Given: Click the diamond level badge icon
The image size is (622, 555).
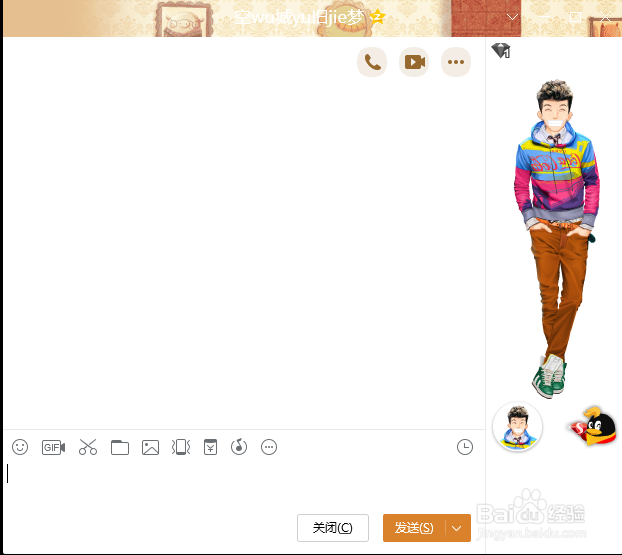Looking at the screenshot, I should [501, 50].
